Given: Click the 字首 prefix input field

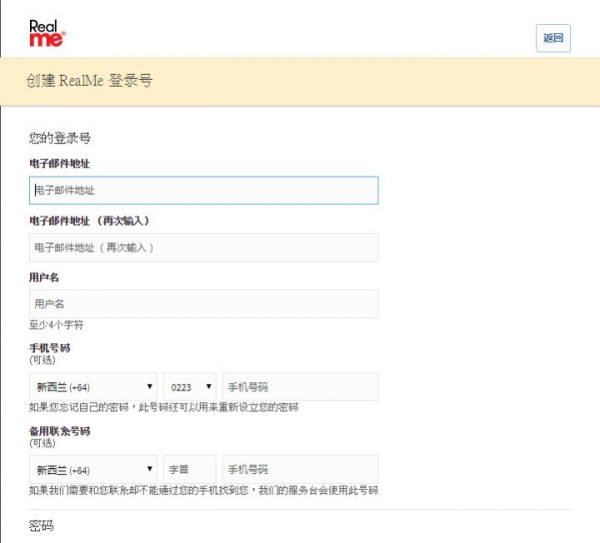Looking at the screenshot, I should tap(189, 469).
